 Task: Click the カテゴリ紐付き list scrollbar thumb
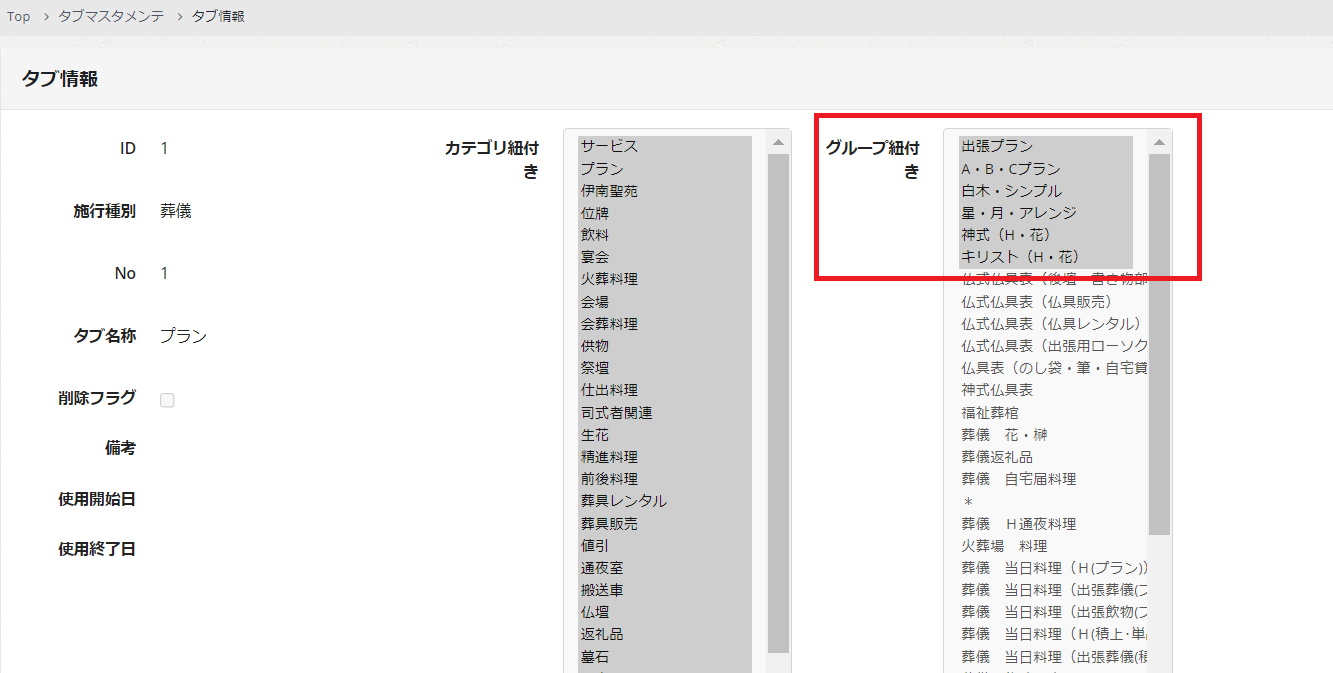(x=778, y=400)
